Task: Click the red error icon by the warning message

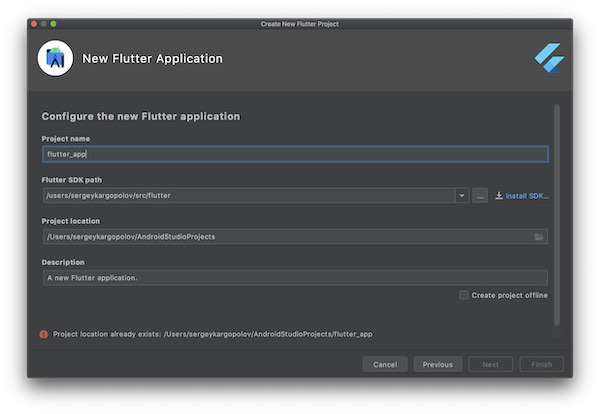Action: [x=44, y=334]
